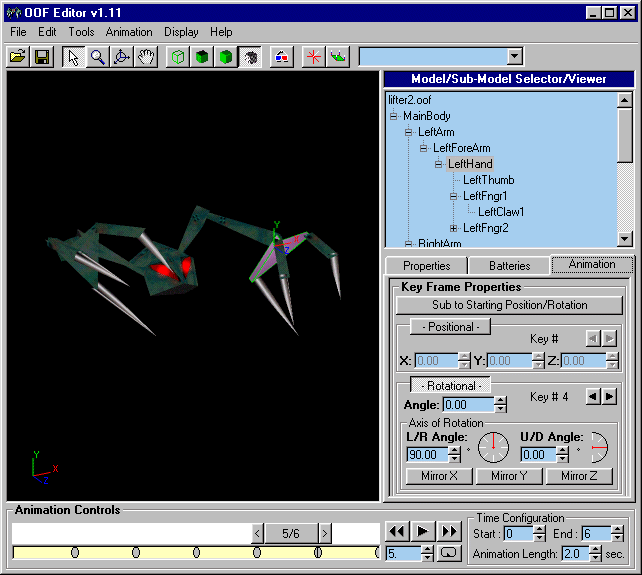Toggle the Rotational key frame button
Viewport: 642px width, 575px height.
coord(452,385)
